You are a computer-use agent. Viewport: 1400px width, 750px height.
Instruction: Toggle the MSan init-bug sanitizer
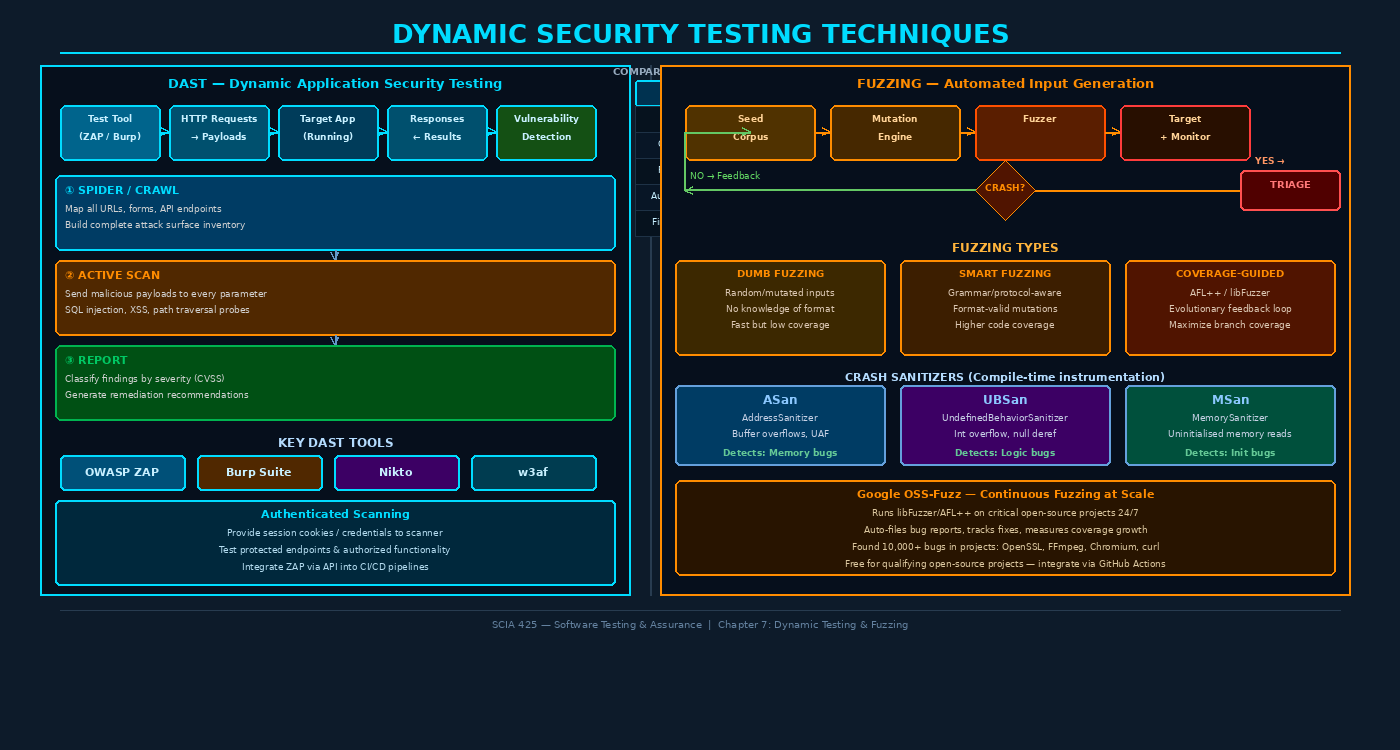(x=1230, y=424)
